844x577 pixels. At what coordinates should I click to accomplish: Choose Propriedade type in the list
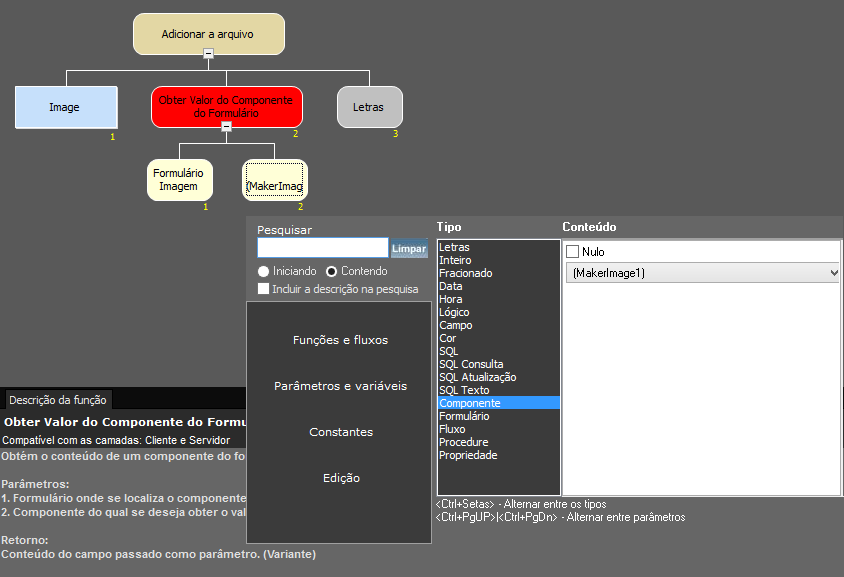point(468,455)
